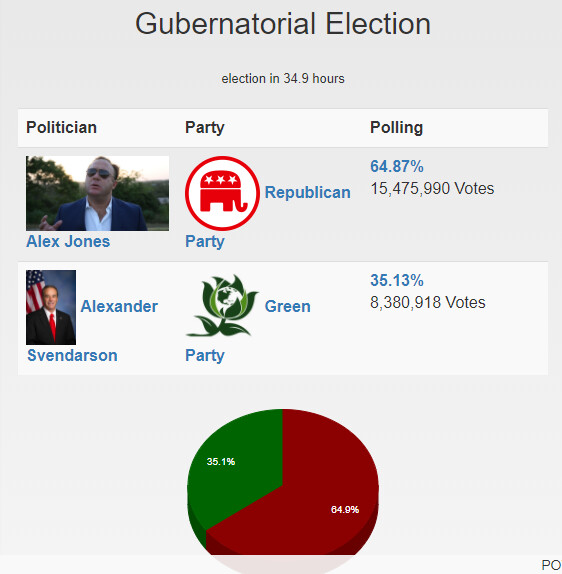This screenshot has width=562, height=574.
Task: Select the green slice of the pie chart
Action: (x=234, y=465)
